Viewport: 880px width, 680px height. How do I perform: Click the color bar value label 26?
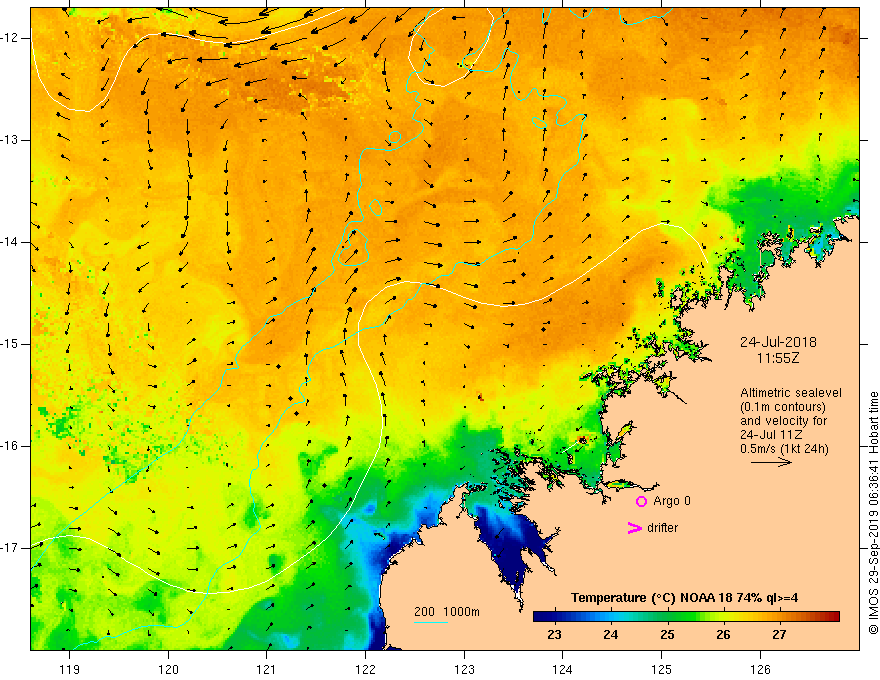(x=723, y=635)
